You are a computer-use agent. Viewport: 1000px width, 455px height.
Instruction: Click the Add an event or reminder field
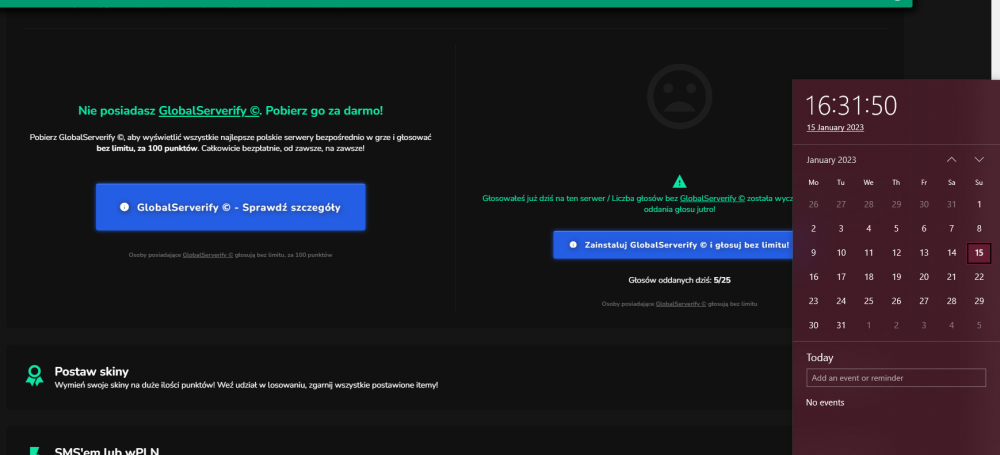(x=895, y=378)
